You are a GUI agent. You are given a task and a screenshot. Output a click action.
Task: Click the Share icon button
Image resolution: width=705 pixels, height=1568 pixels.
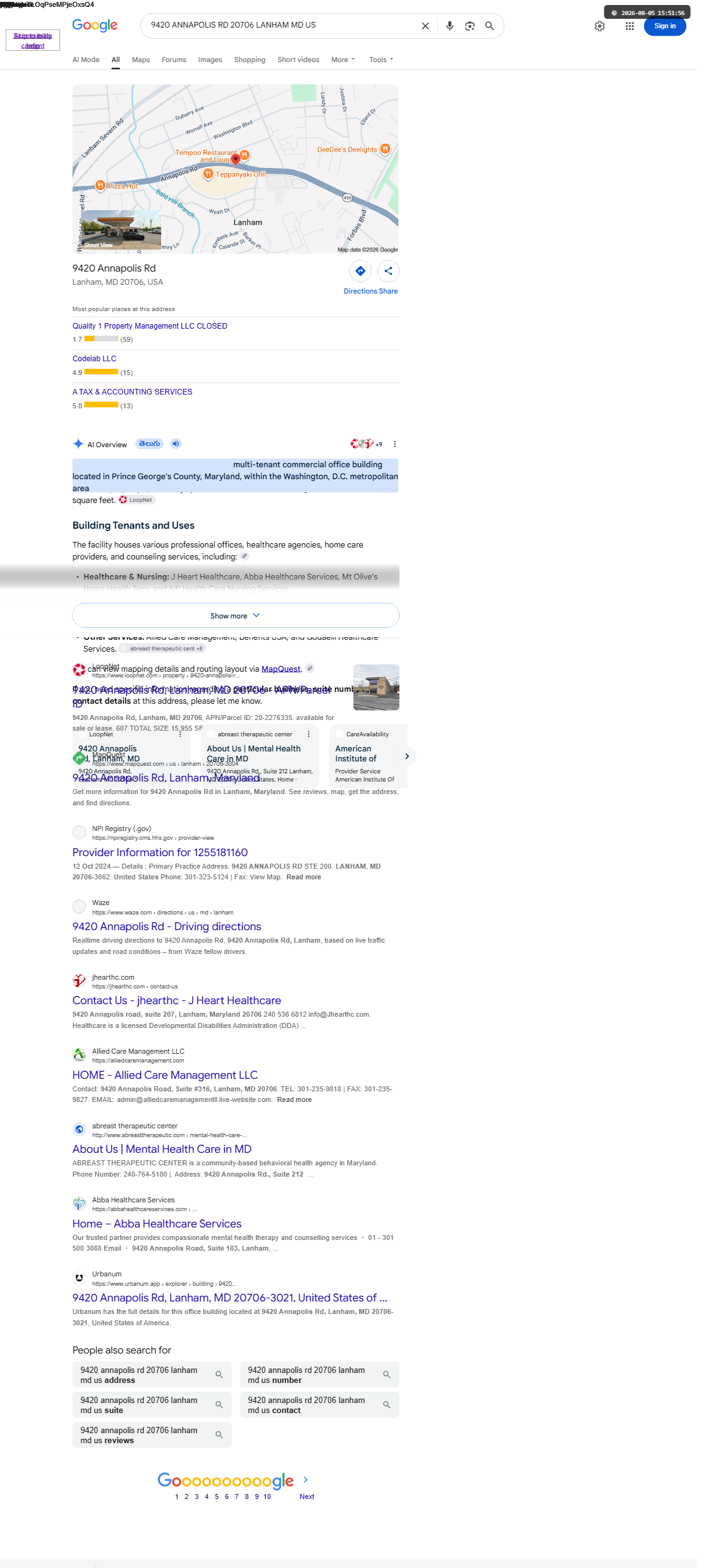click(388, 271)
